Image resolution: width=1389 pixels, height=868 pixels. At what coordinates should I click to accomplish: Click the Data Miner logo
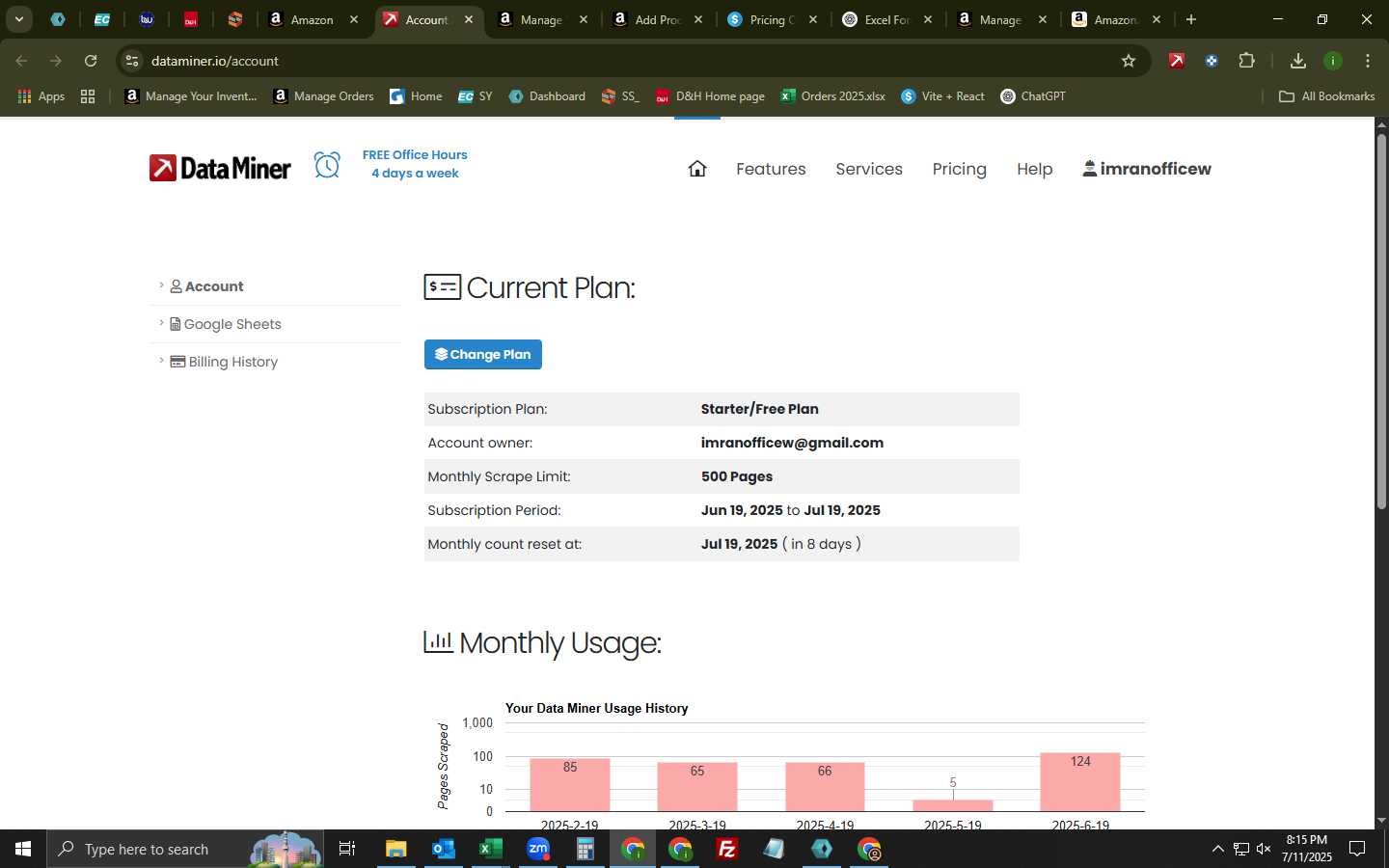click(220, 168)
